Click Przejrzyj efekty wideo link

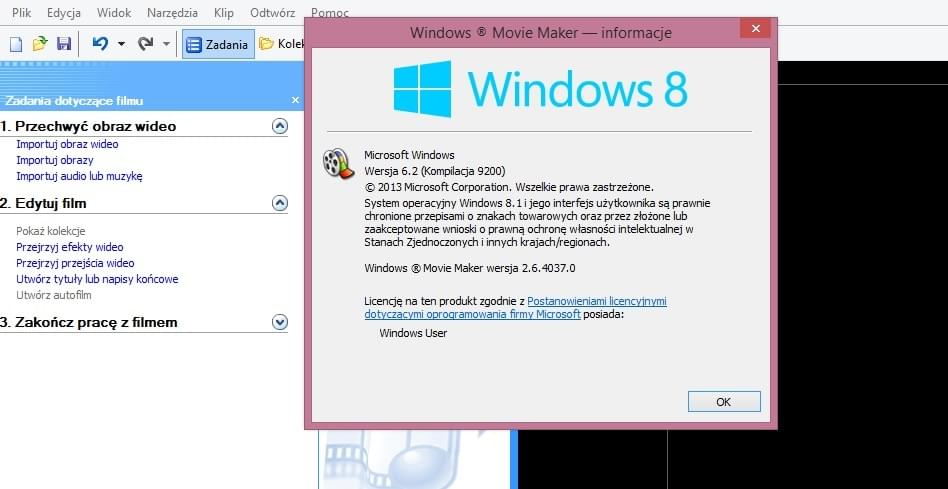[x=70, y=247]
